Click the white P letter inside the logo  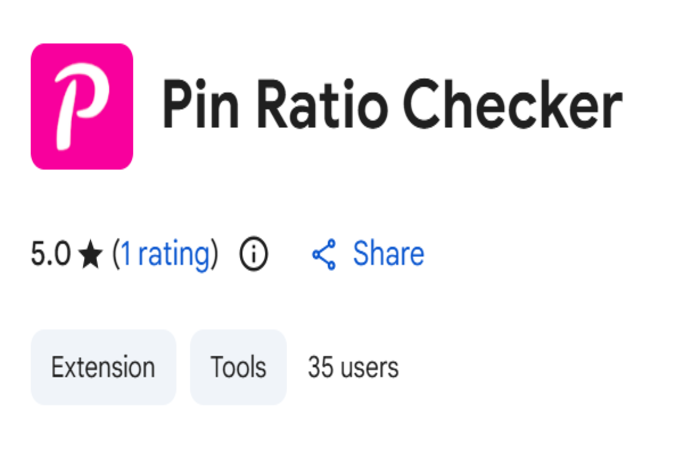[80, 106]
